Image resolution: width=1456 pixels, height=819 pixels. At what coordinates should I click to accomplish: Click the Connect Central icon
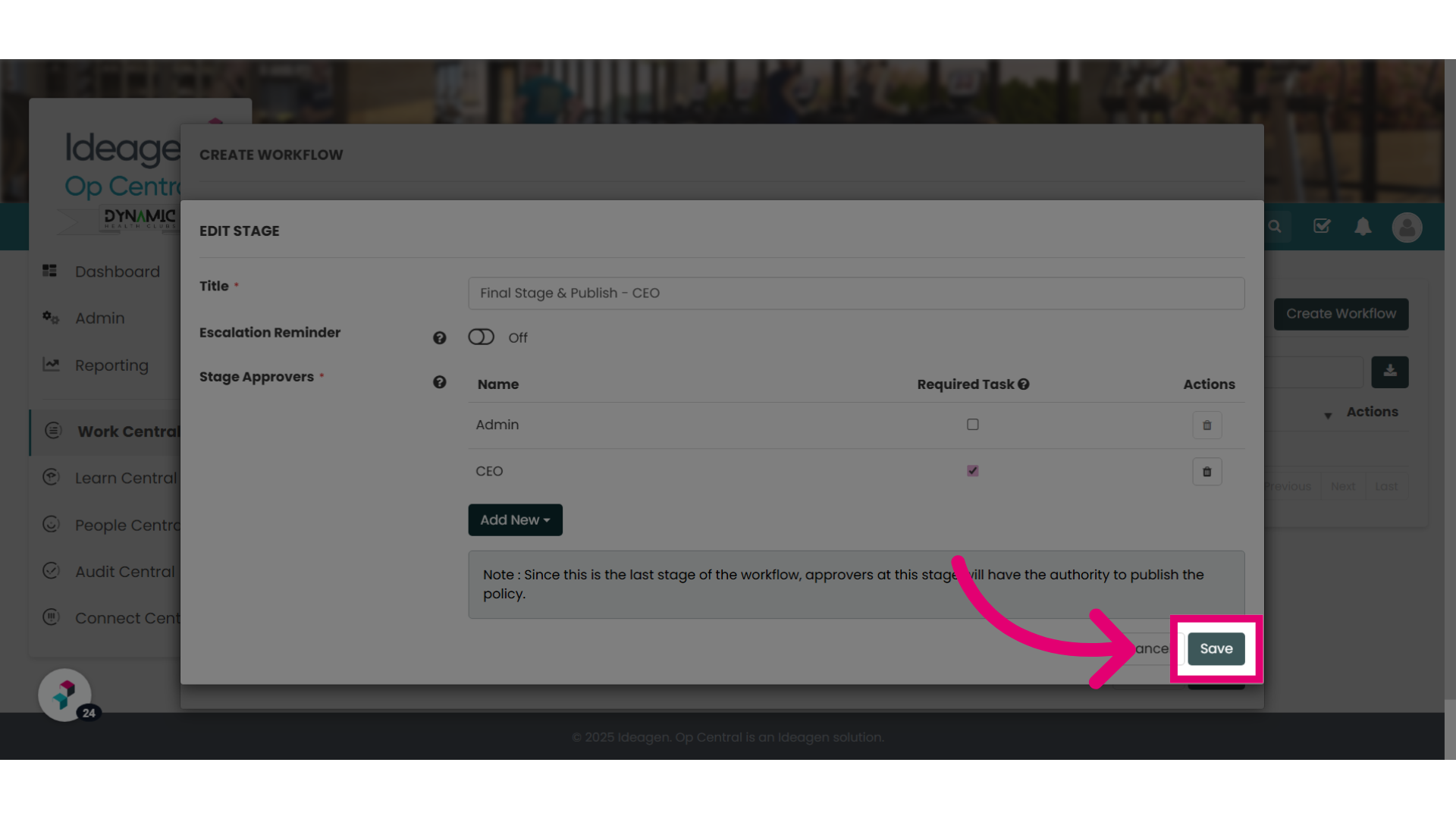(51, 617)
